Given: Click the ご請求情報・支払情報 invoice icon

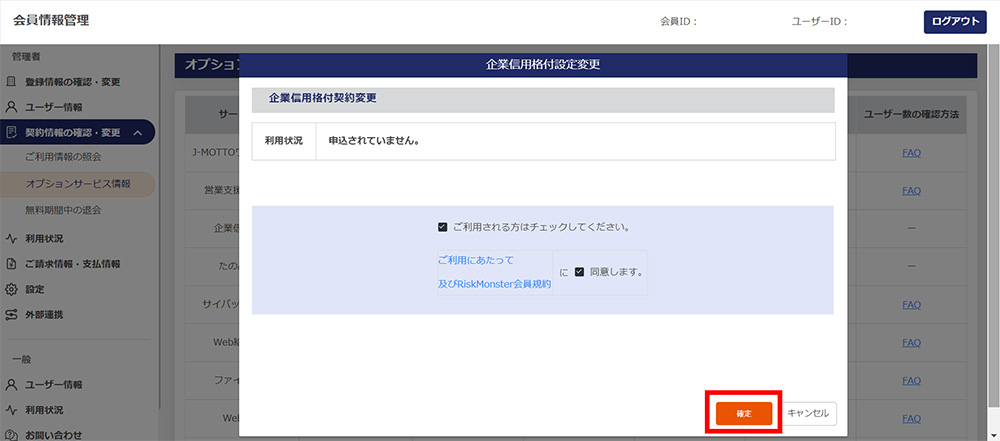Looking at the screenshot, I should point(11,264).
